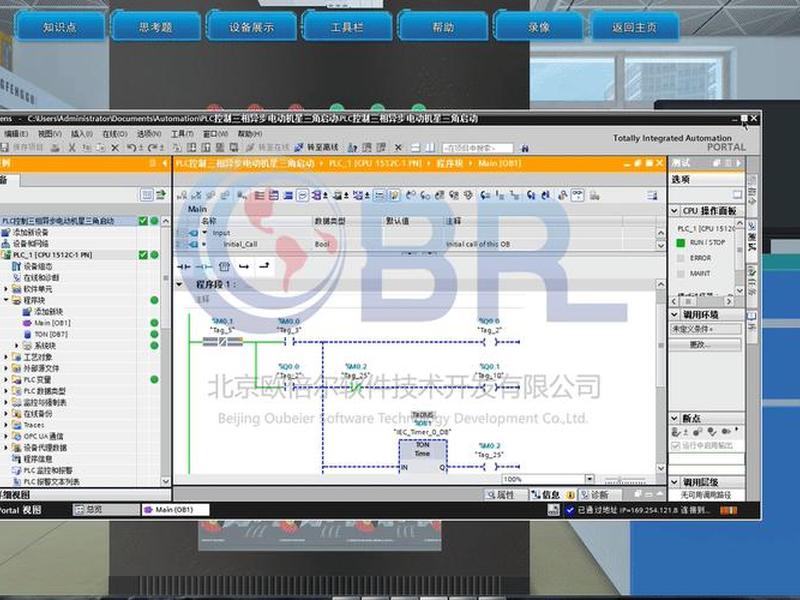The width and height of the screenshot is (800, 600).
Task: Insert a normally open contact from favorites bar
Action: point(183,267)
